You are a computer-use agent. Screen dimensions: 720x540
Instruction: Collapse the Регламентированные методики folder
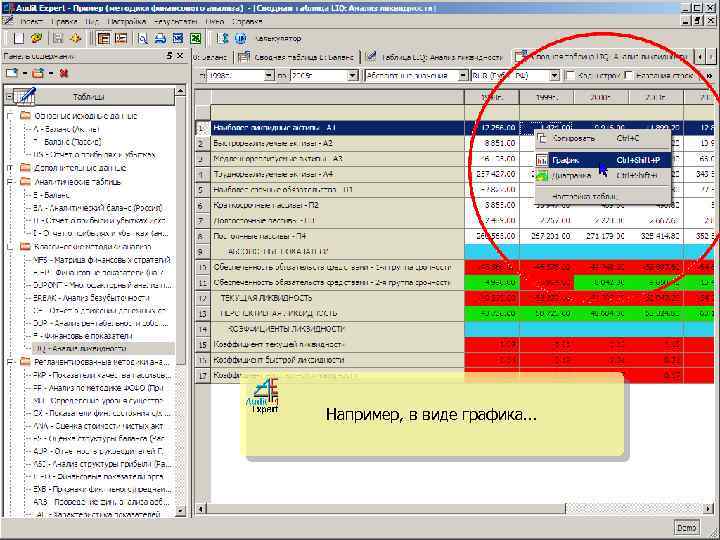[10, 362]
